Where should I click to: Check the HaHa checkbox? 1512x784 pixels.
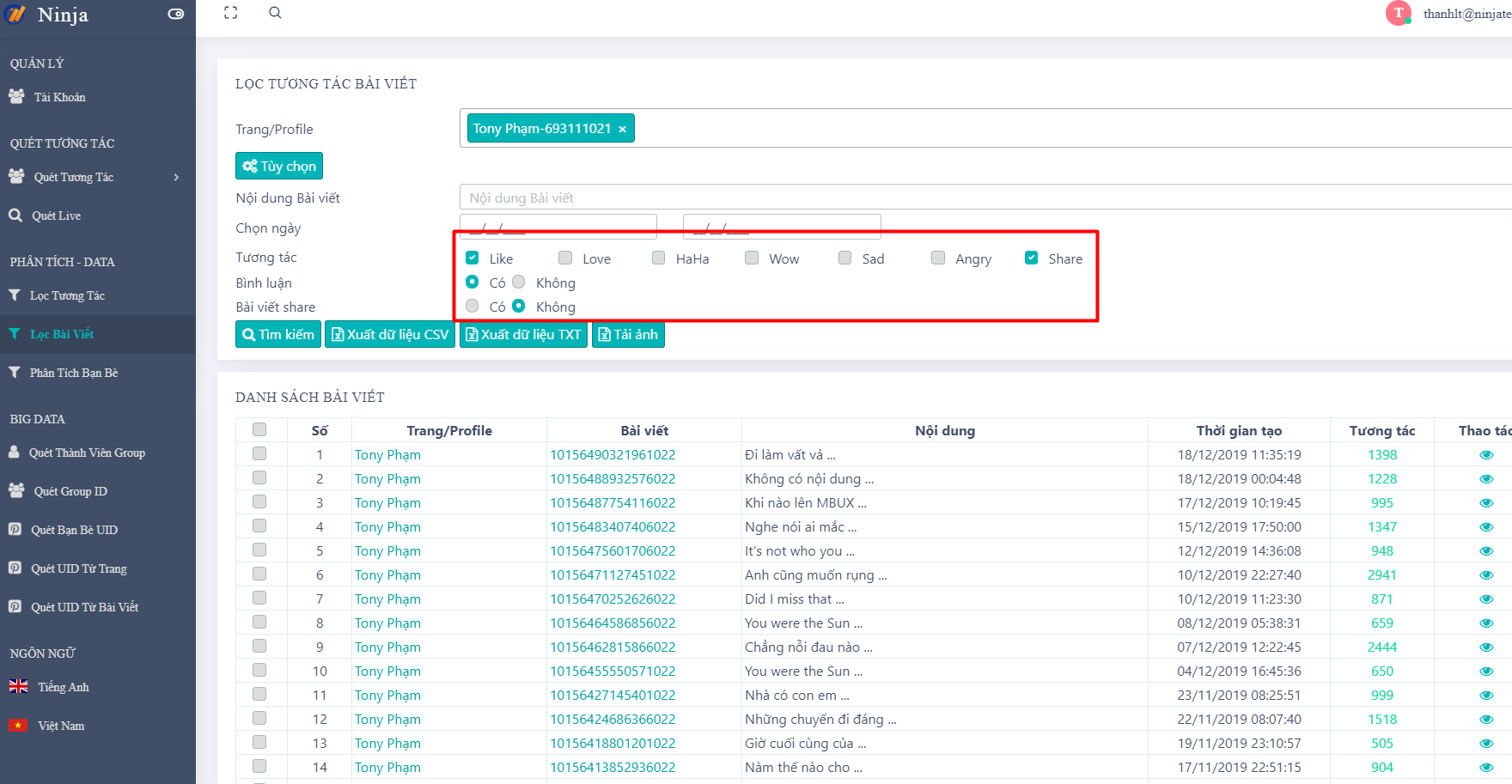pos(658,258)
